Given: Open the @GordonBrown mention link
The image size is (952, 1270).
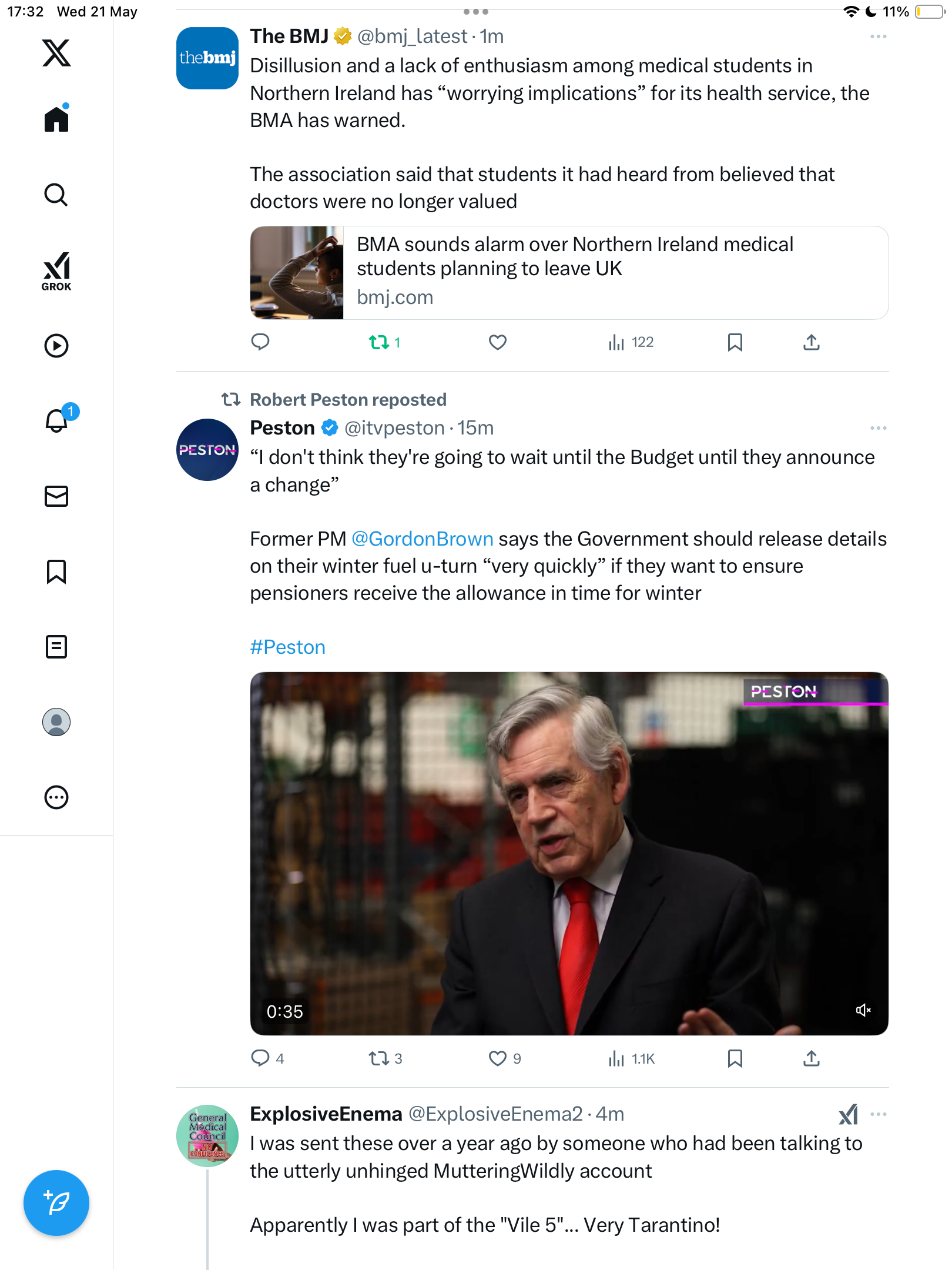Looking at the screenshot, I should [x=423, y=539].
